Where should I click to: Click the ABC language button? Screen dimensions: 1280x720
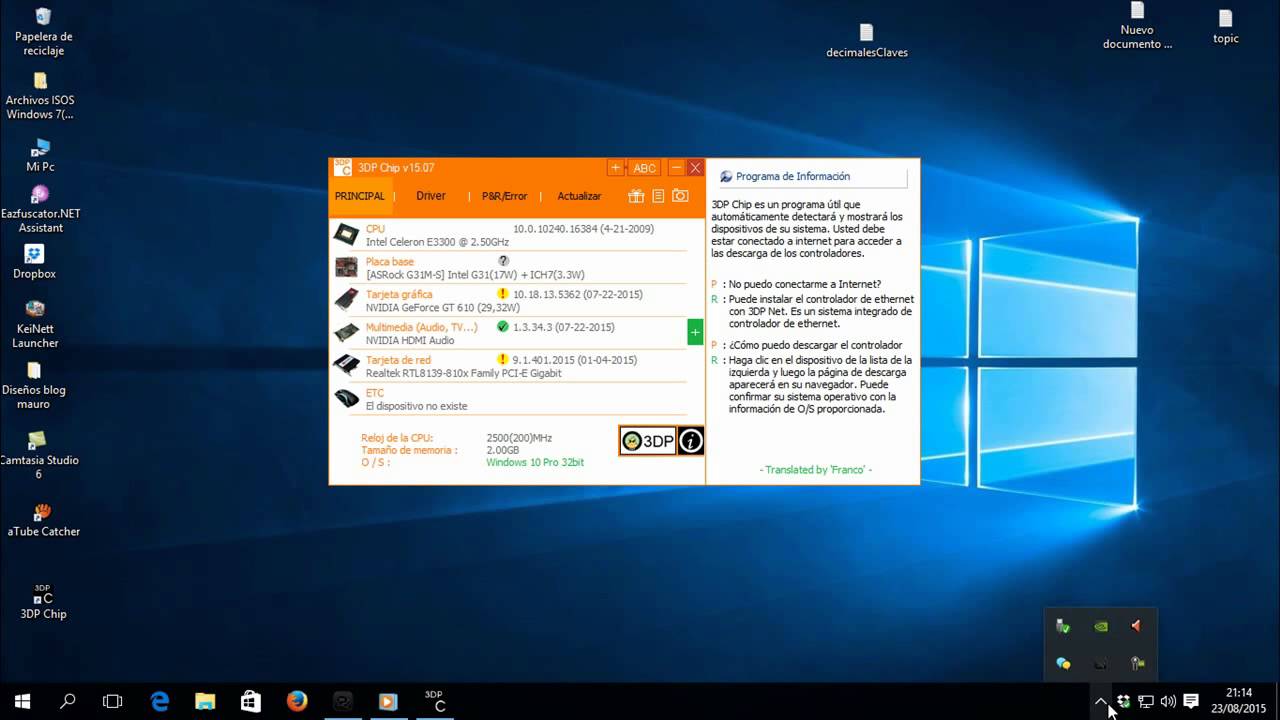point(645,168)
